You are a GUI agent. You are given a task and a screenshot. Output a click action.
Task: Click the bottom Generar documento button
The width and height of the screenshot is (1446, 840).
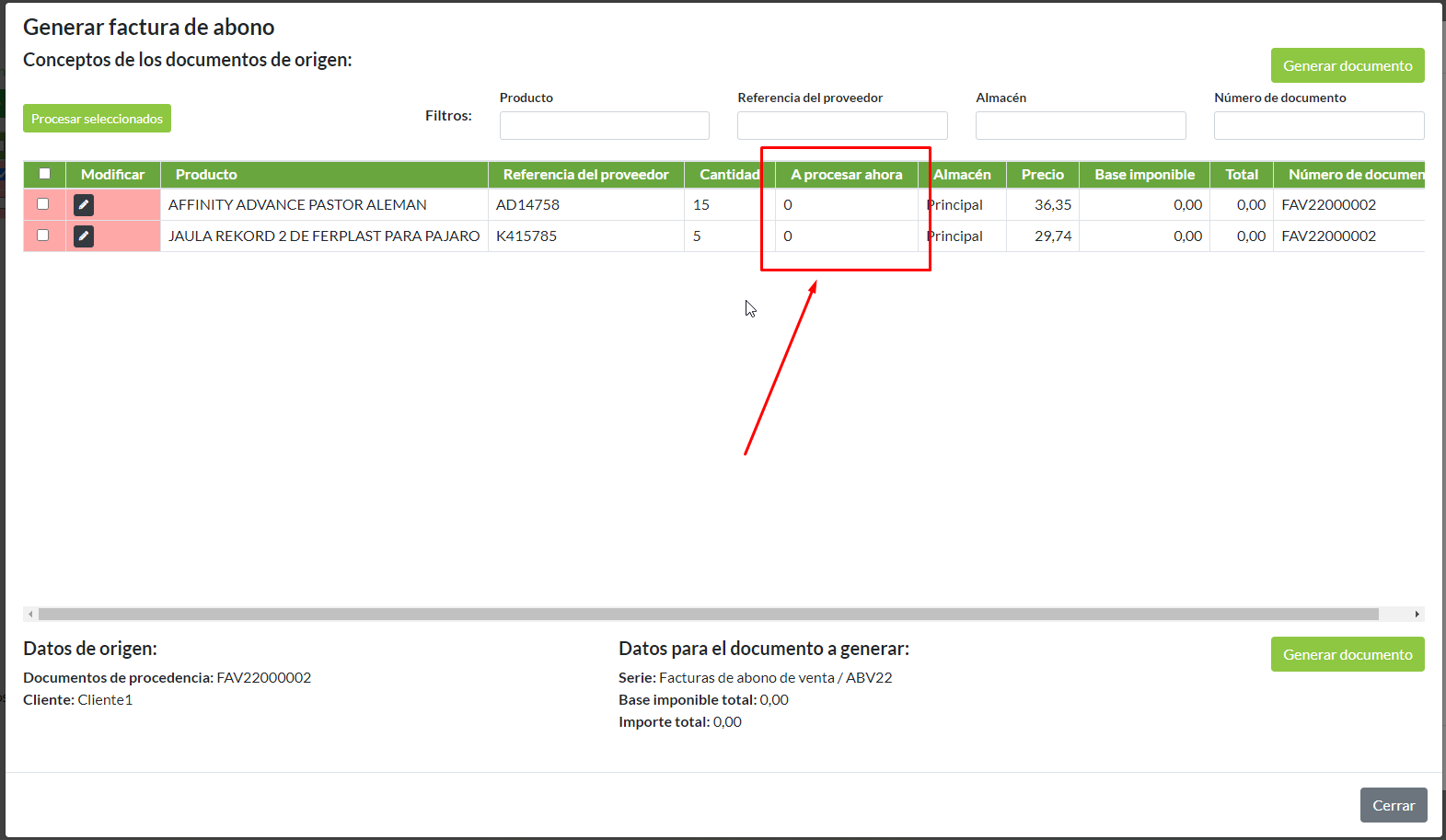[1347, 654]
